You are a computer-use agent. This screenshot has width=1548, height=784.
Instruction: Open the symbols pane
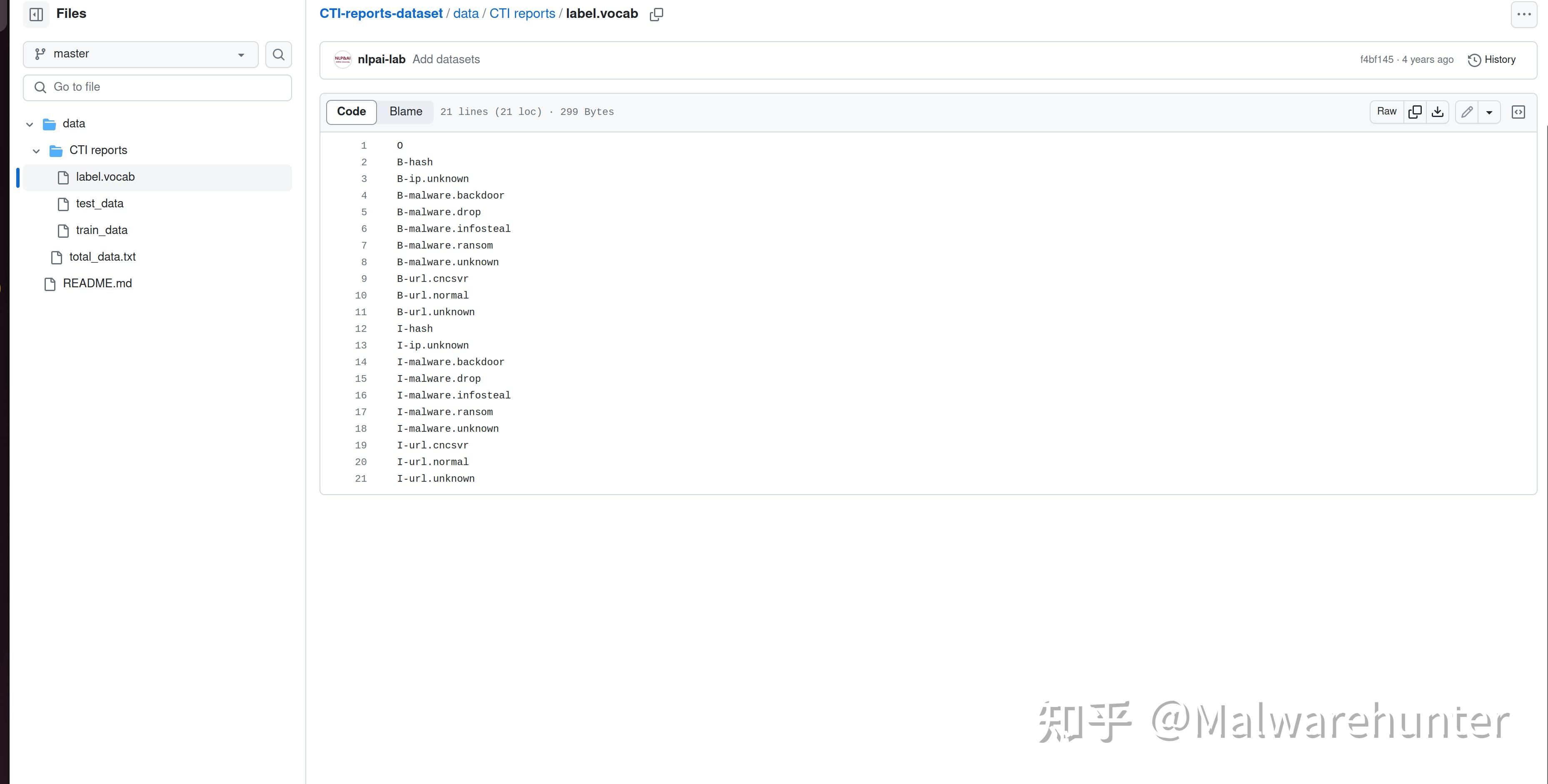coord(1518,112)
